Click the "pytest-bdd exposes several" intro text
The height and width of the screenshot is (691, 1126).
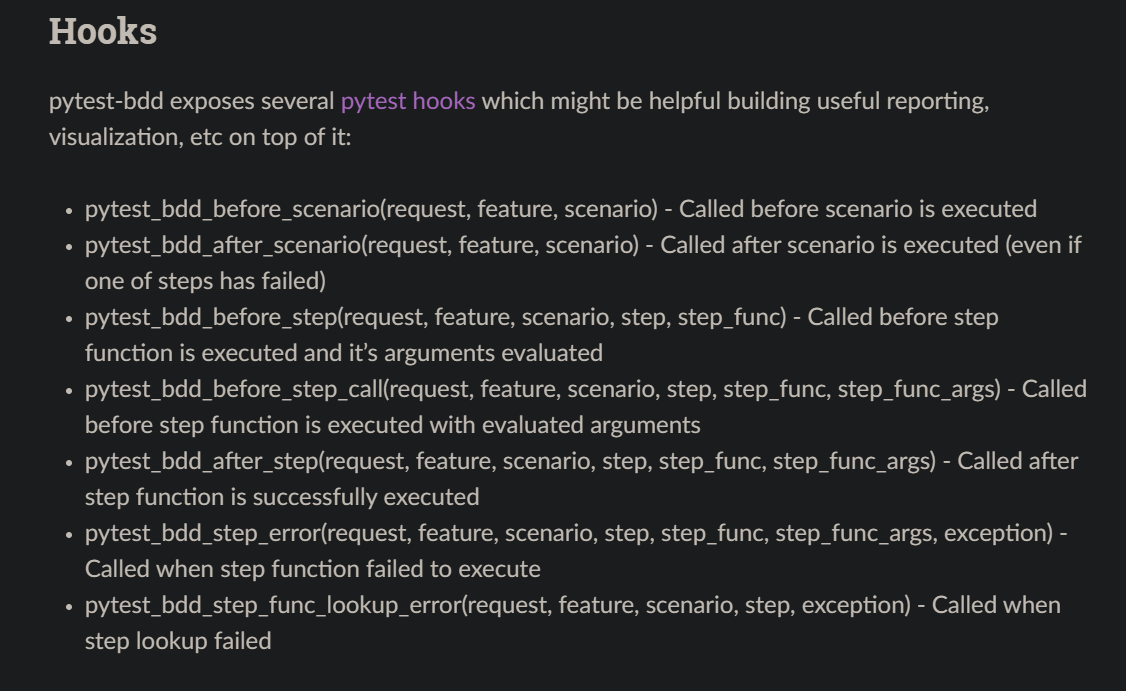[192, 101]
